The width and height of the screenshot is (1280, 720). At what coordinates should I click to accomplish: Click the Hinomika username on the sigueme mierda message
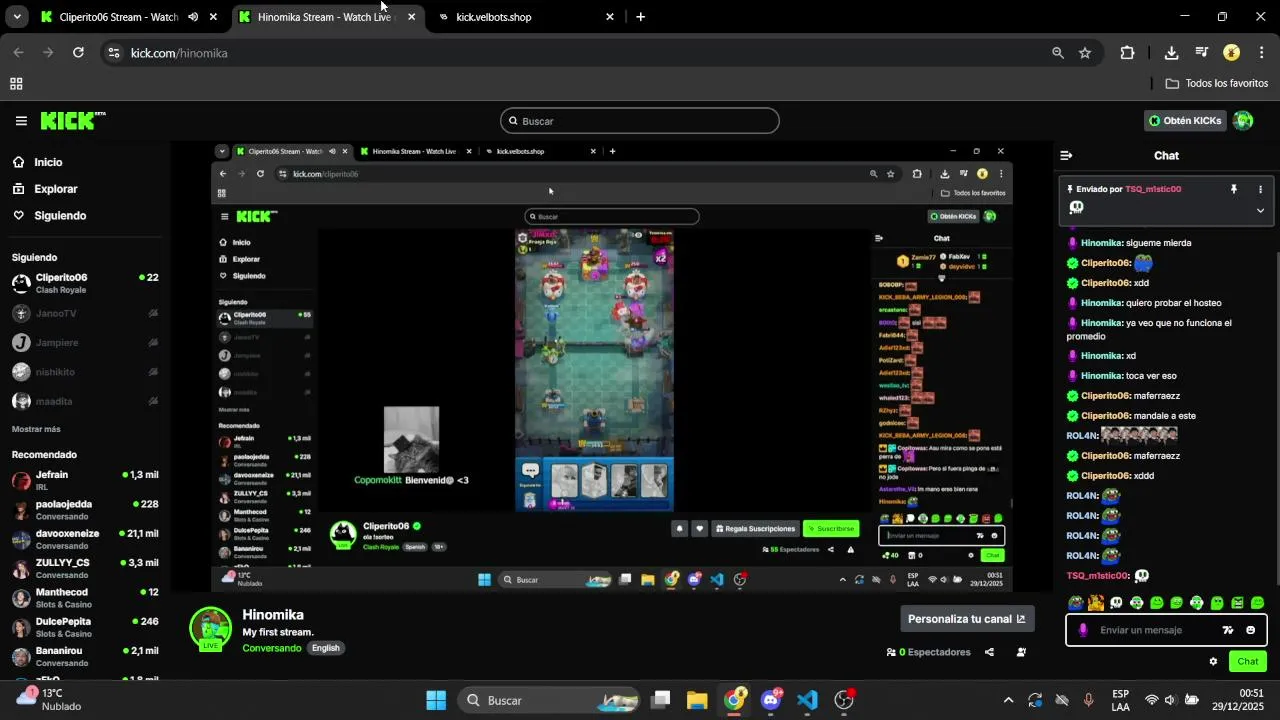1101,243
